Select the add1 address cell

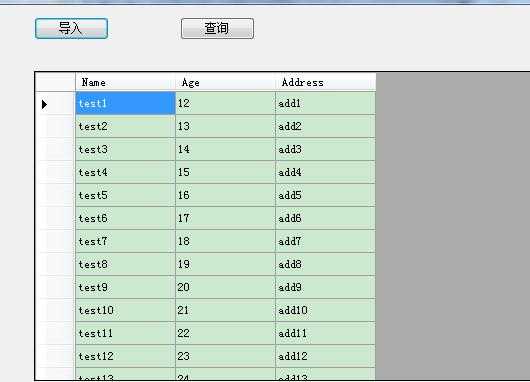tap(326, 103)
